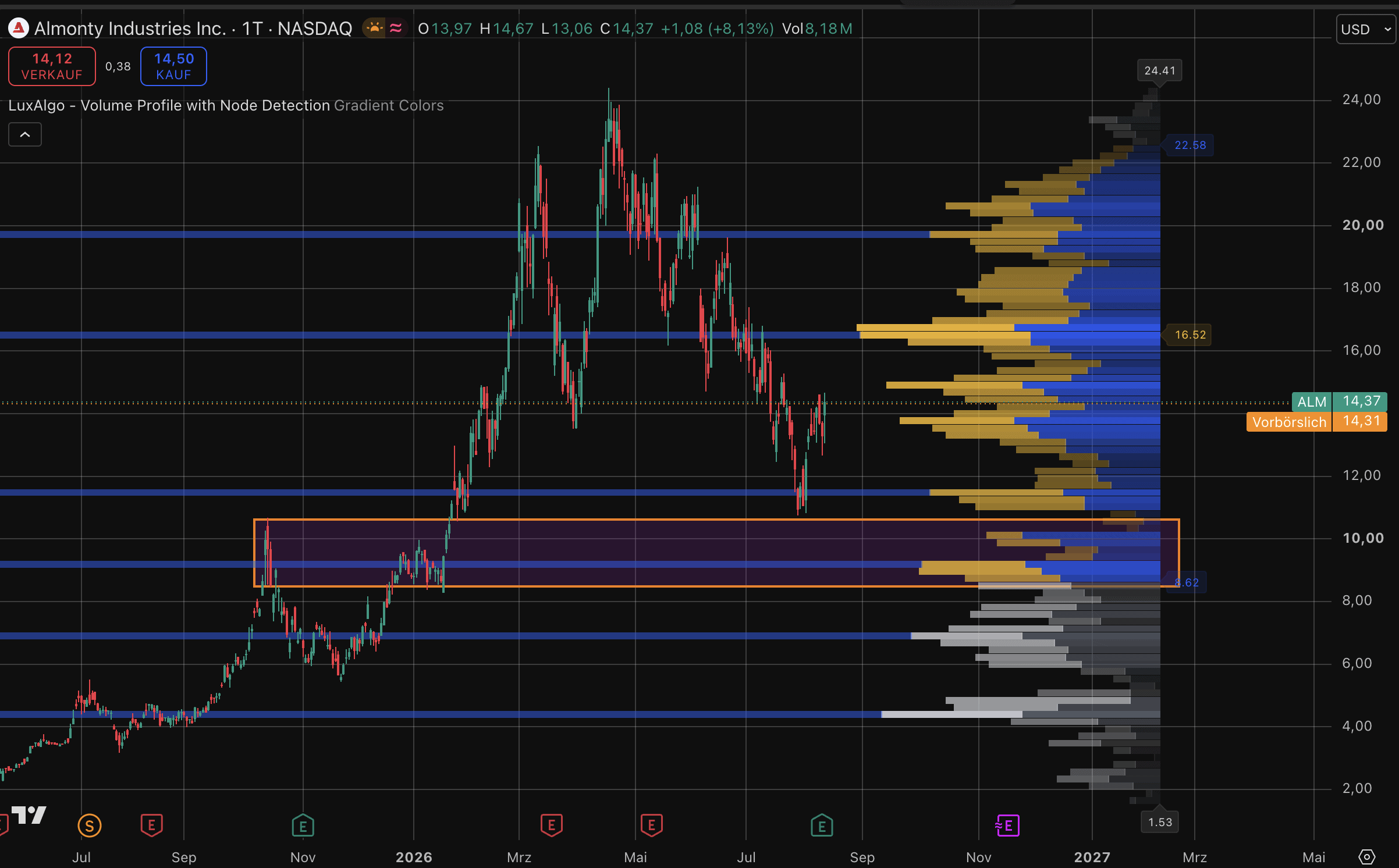Click the 12,00 price axis label
Image resolution: width=1399 pixels, height=868 pixels.
(x=1361, y=475)
